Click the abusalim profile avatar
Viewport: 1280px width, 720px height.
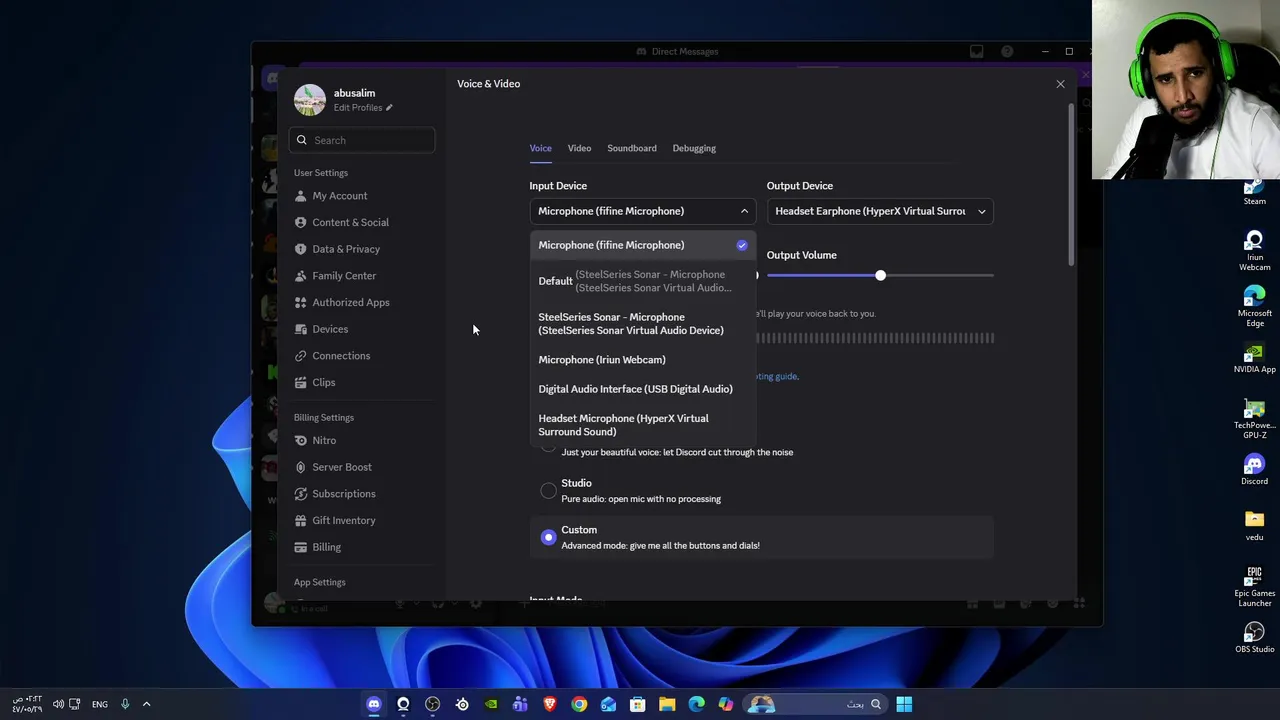[x=309, y=99]
